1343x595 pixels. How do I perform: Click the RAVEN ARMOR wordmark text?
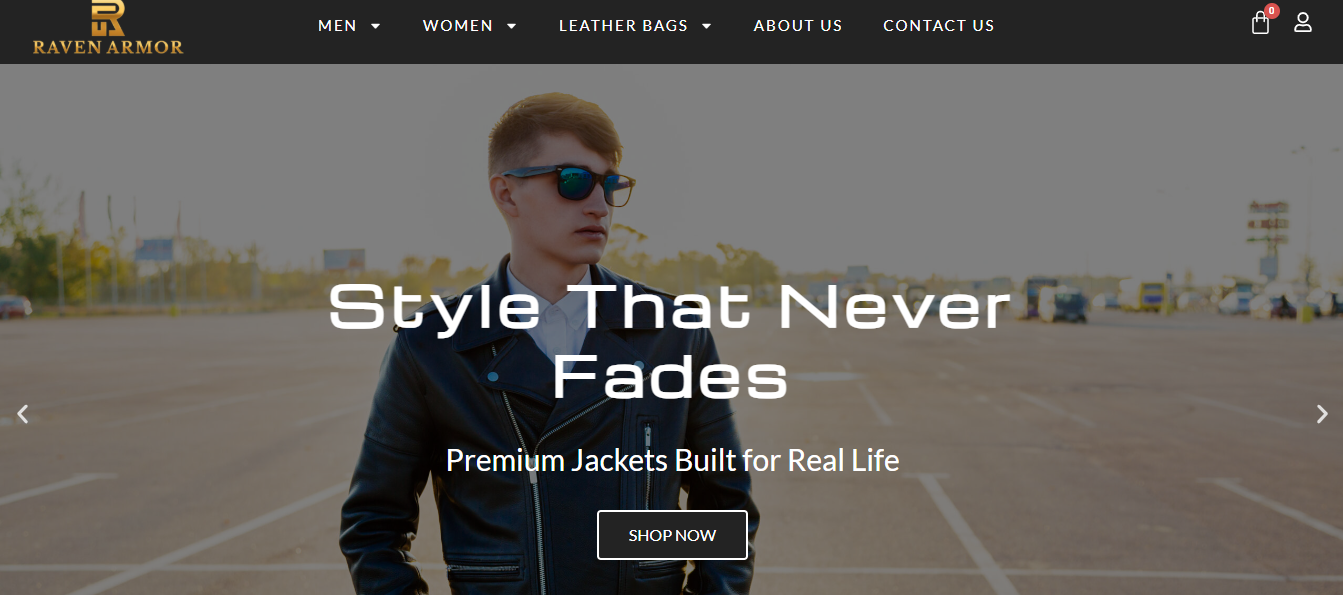[x=108, y=47]
